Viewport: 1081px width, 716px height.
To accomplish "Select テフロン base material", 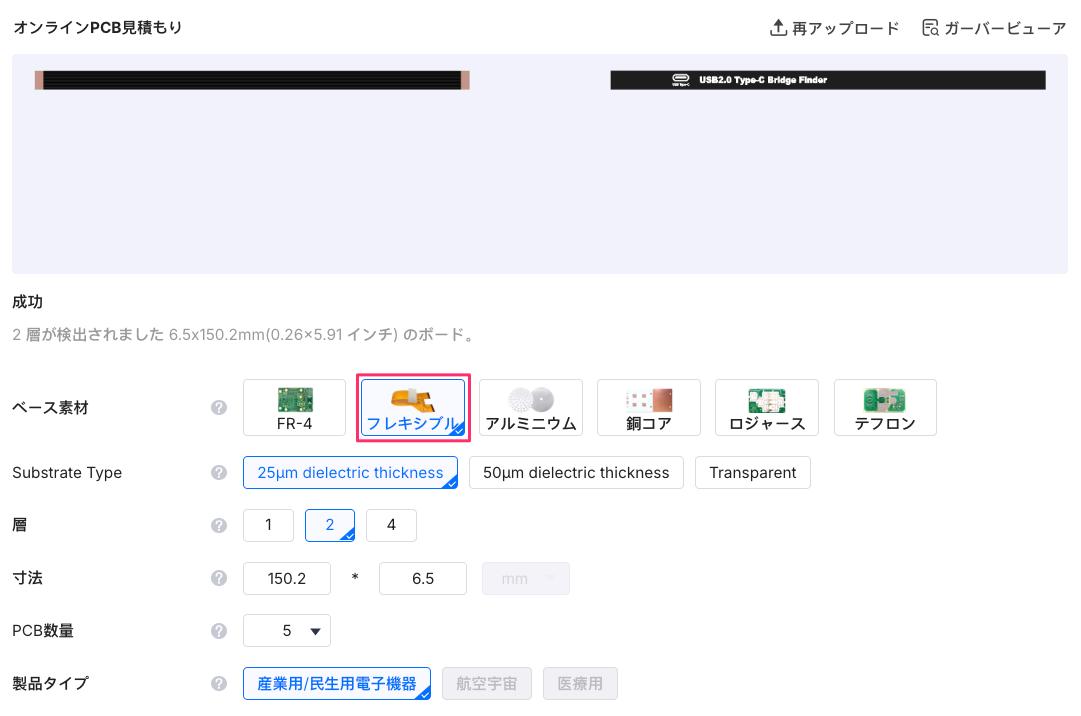I will [884, 408].
